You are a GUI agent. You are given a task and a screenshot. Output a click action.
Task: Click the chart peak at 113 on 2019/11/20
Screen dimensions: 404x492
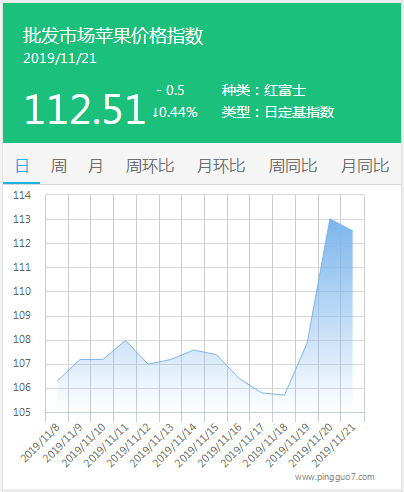(330, 219)
